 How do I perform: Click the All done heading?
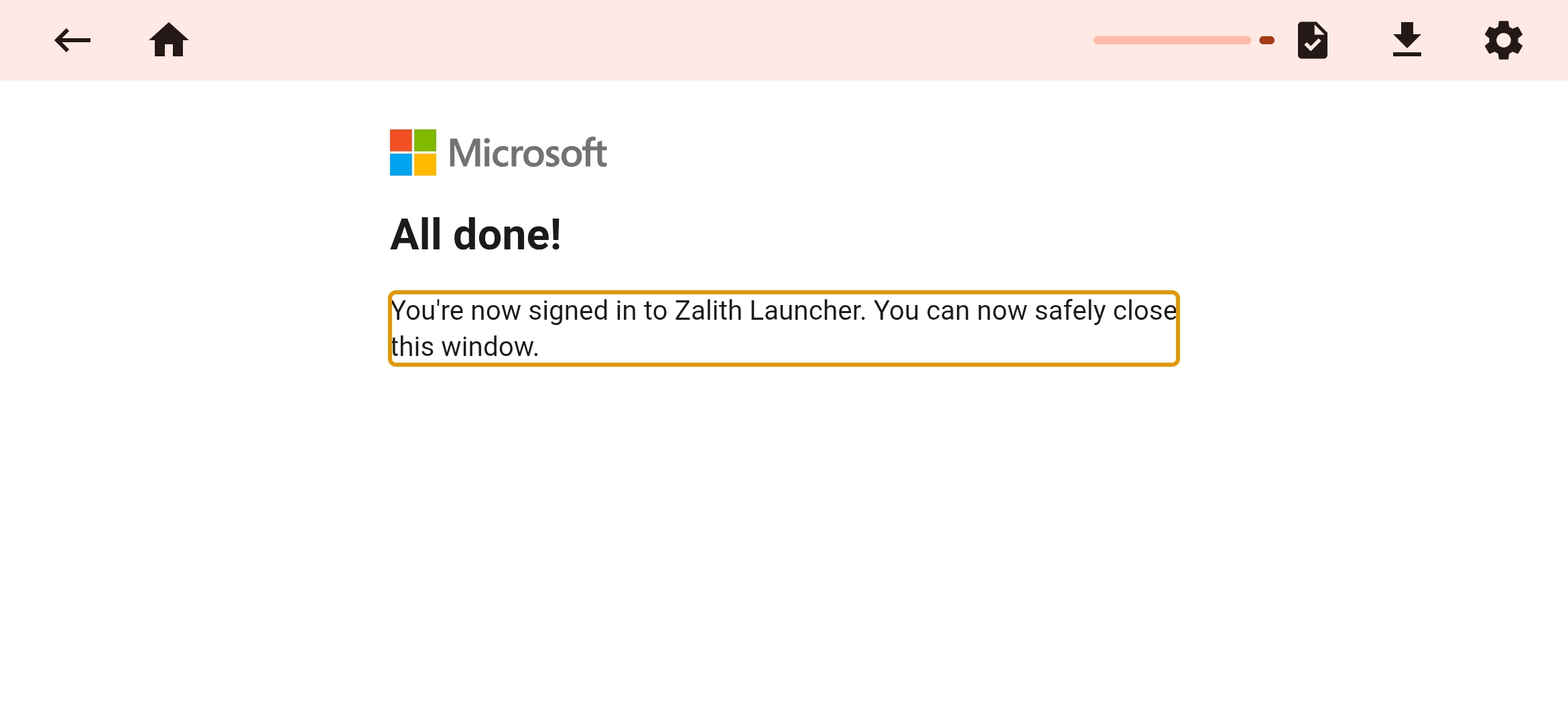[476, 233]
